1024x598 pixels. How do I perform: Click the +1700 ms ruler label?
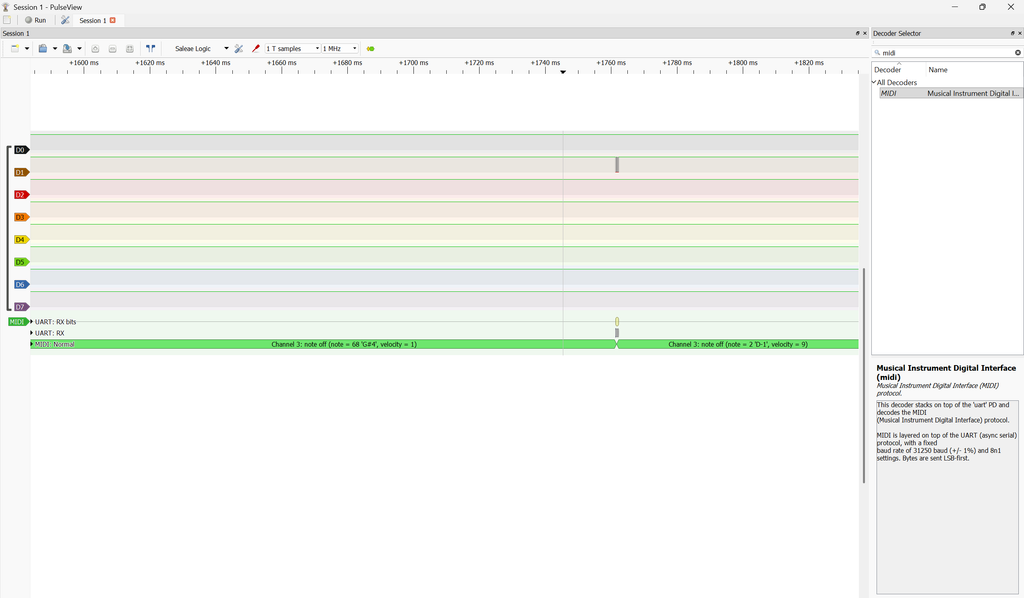pyautogui.click(x=413, y=63)
